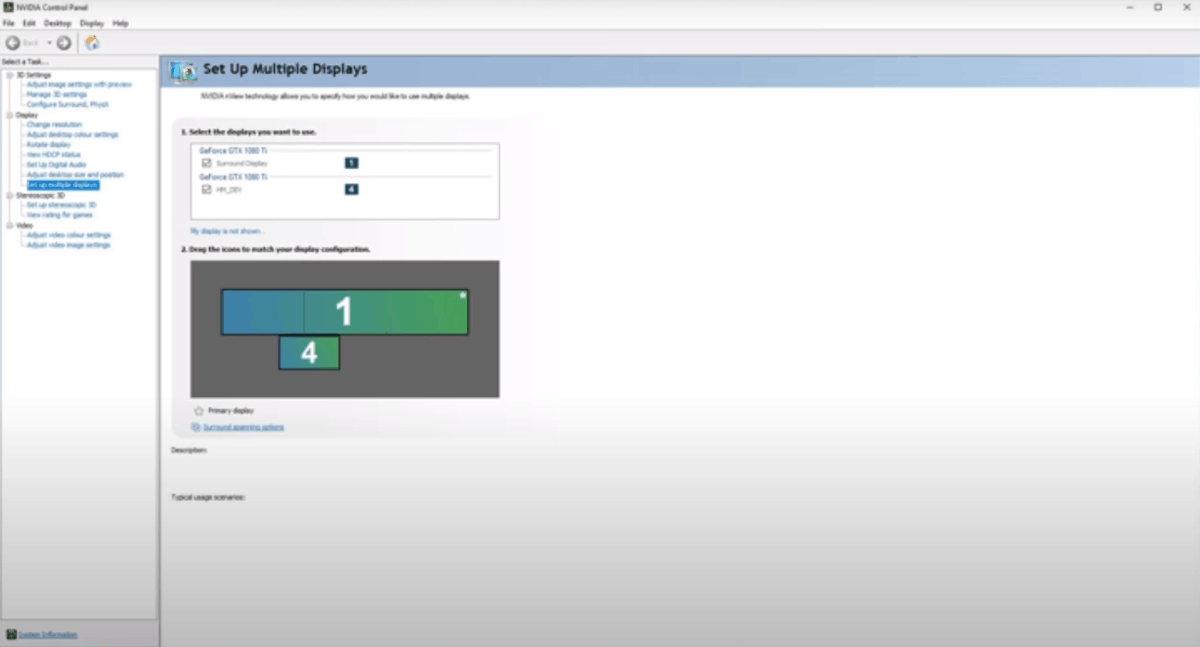
Task: Click the Home toolbar icon
Action: [92, 43]
